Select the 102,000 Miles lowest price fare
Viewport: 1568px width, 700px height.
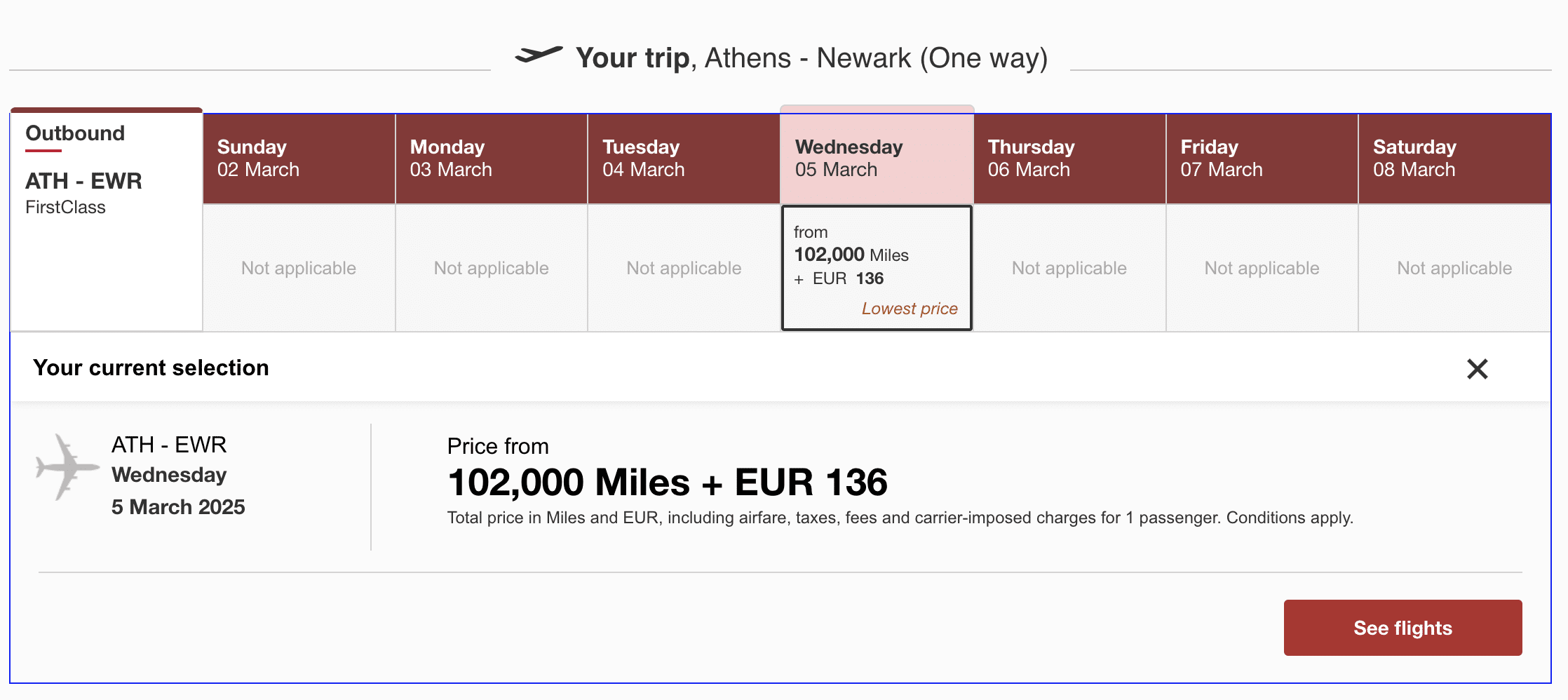[x=877, y=268]
